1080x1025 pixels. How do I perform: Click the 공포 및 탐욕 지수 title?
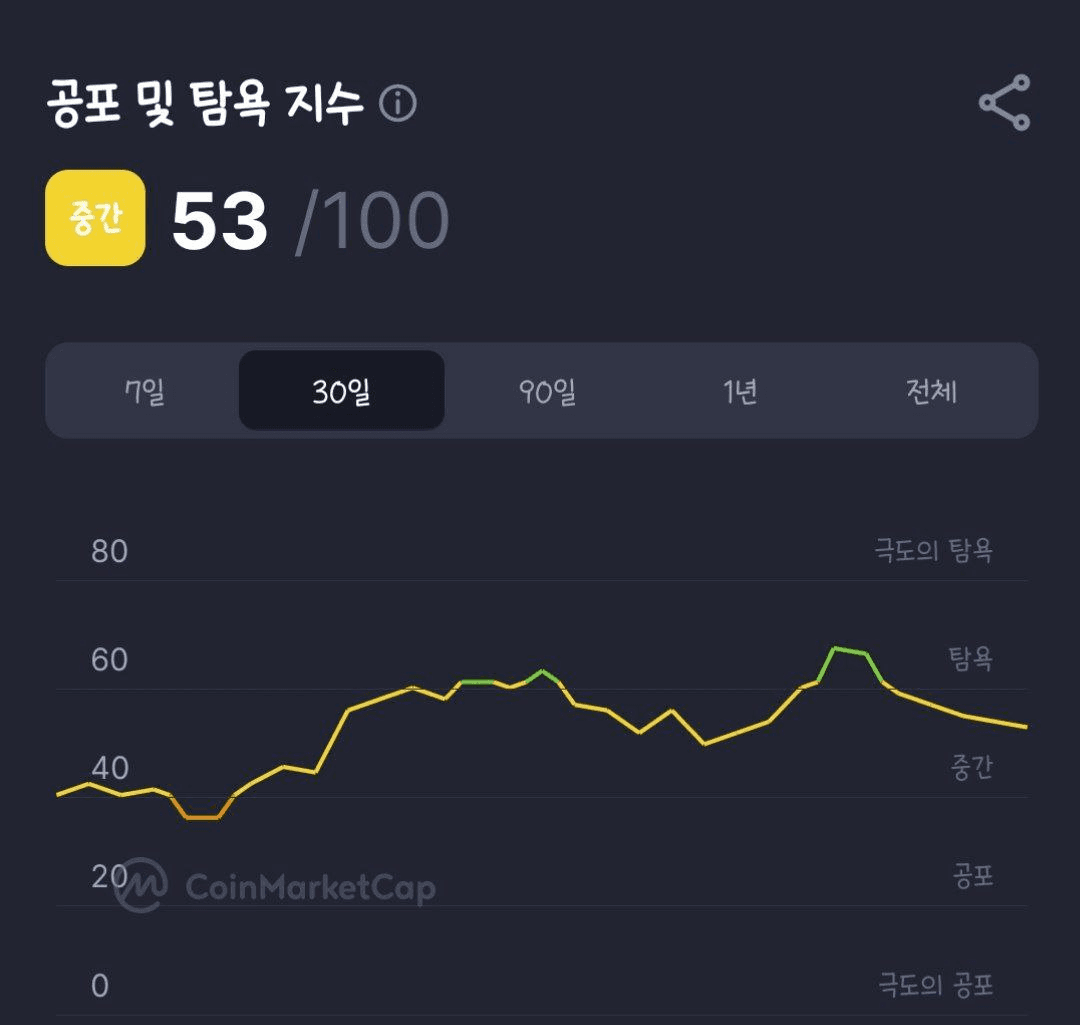coord(205,104)
